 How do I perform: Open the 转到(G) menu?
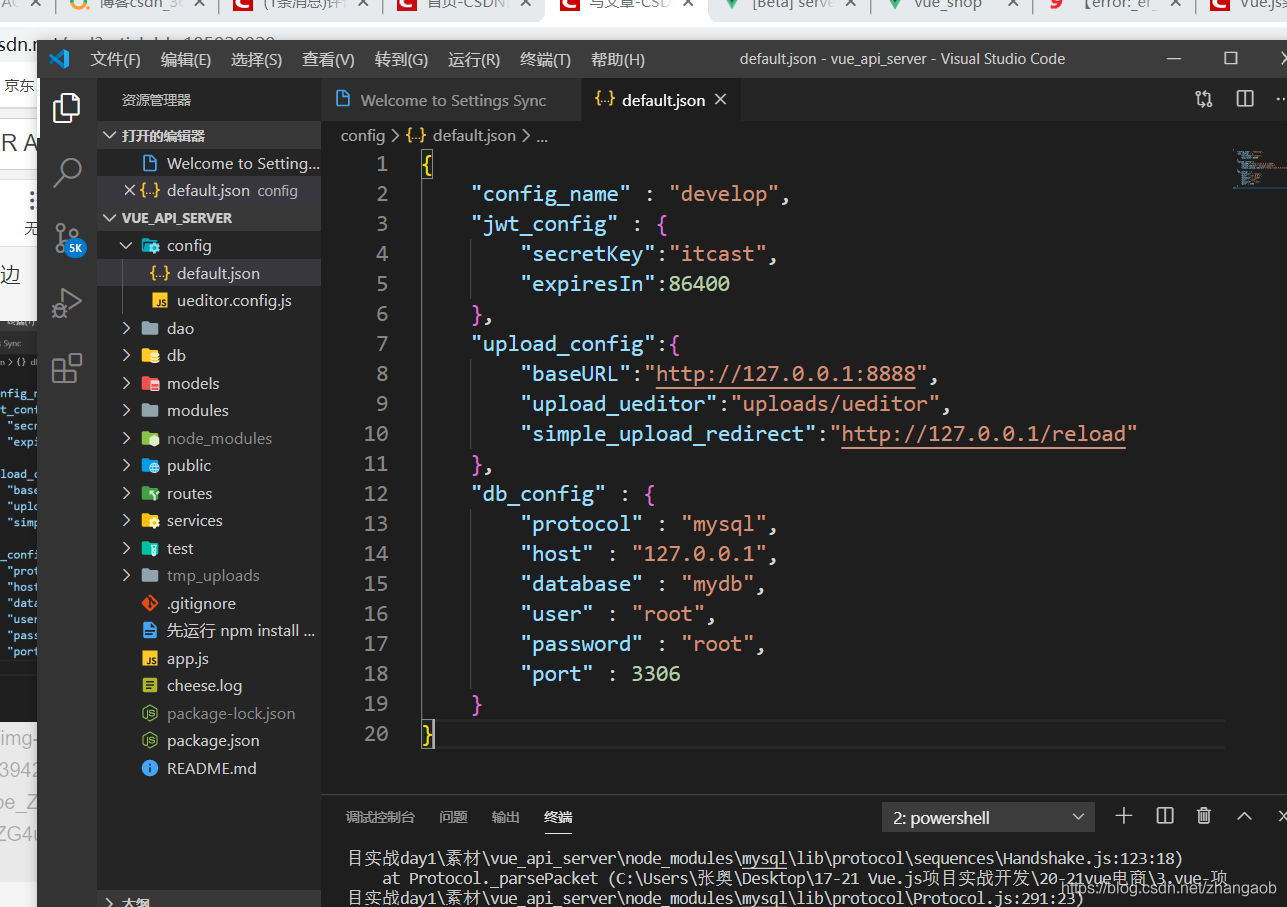(x=401, y=59)
